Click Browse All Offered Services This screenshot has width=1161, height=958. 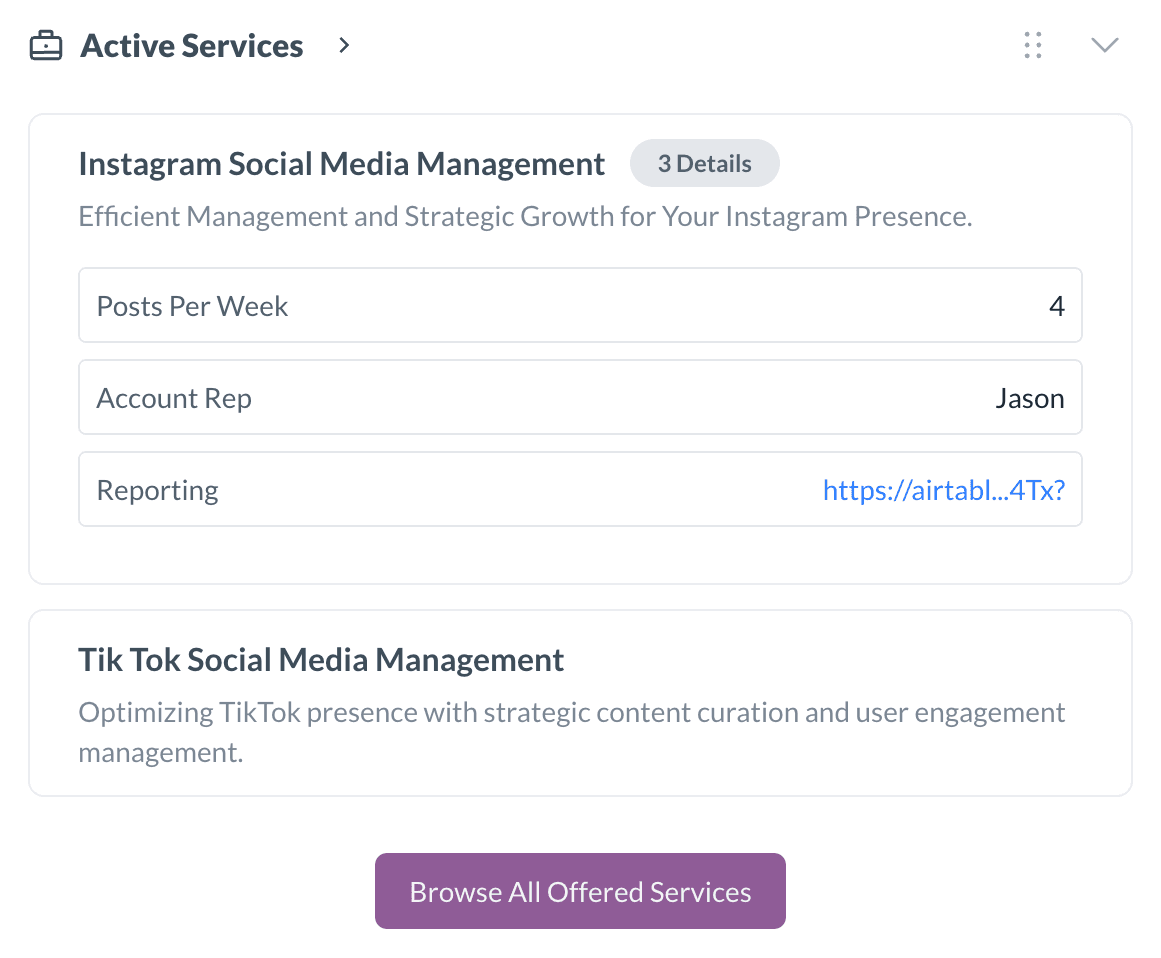pos(580,890)
